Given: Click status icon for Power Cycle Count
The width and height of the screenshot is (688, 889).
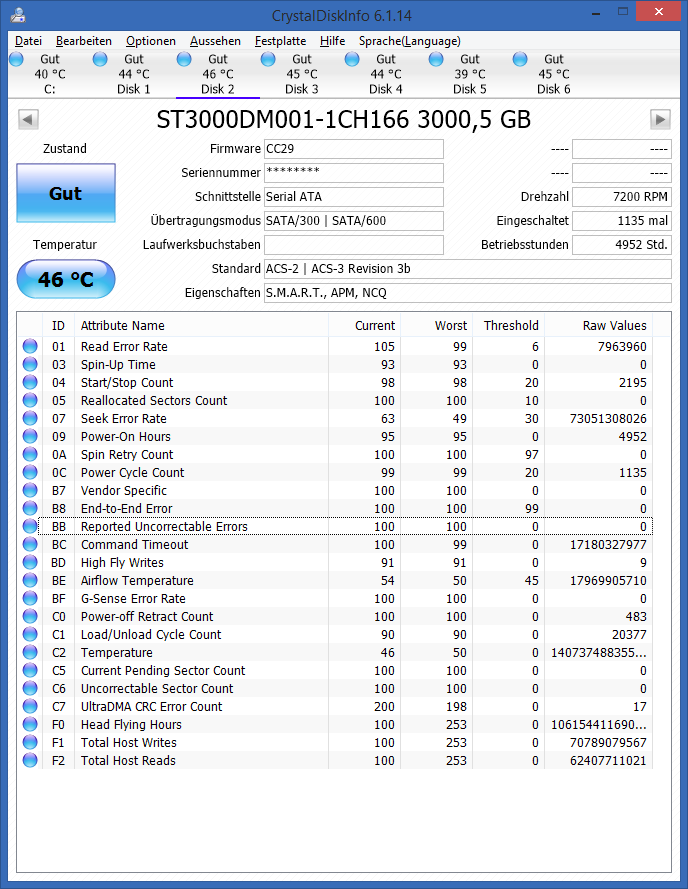Looking at the screenshot, I should tap(30, 472).
